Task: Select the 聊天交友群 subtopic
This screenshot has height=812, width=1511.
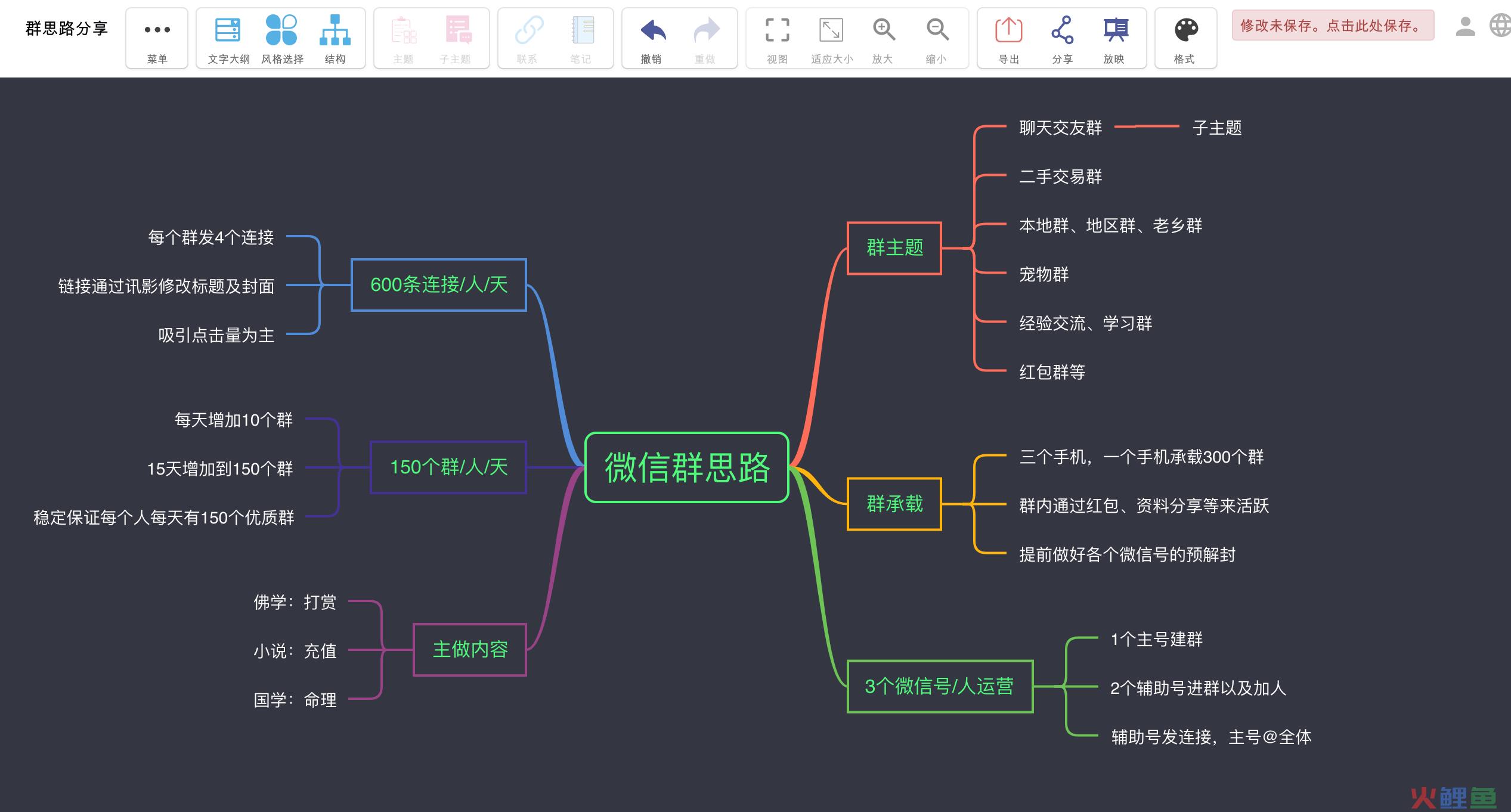Action: pos(1061,128)
